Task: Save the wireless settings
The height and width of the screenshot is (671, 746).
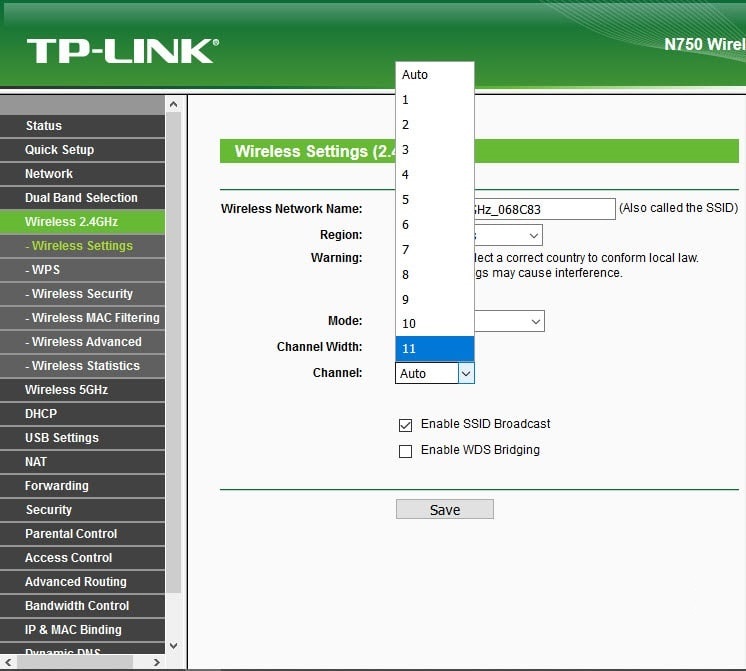Action: pos(445,509)
